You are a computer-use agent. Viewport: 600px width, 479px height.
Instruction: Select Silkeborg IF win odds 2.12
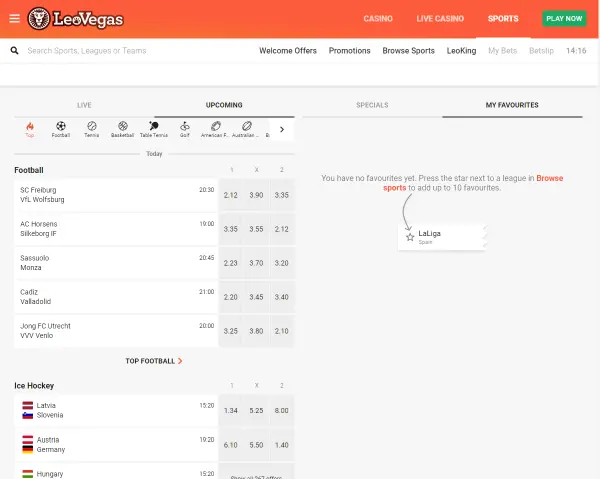coord(282,229)
